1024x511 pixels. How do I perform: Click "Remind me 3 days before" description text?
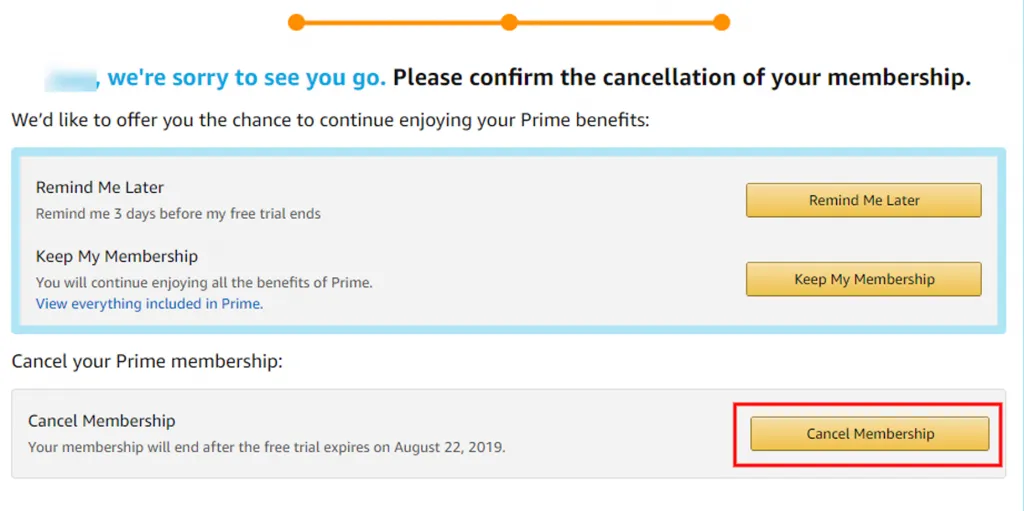178,213
